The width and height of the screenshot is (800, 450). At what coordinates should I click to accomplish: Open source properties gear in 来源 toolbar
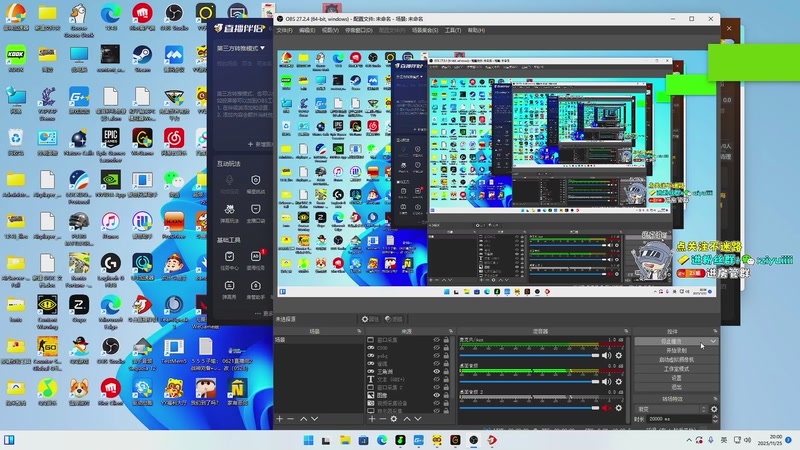point(394,419)
